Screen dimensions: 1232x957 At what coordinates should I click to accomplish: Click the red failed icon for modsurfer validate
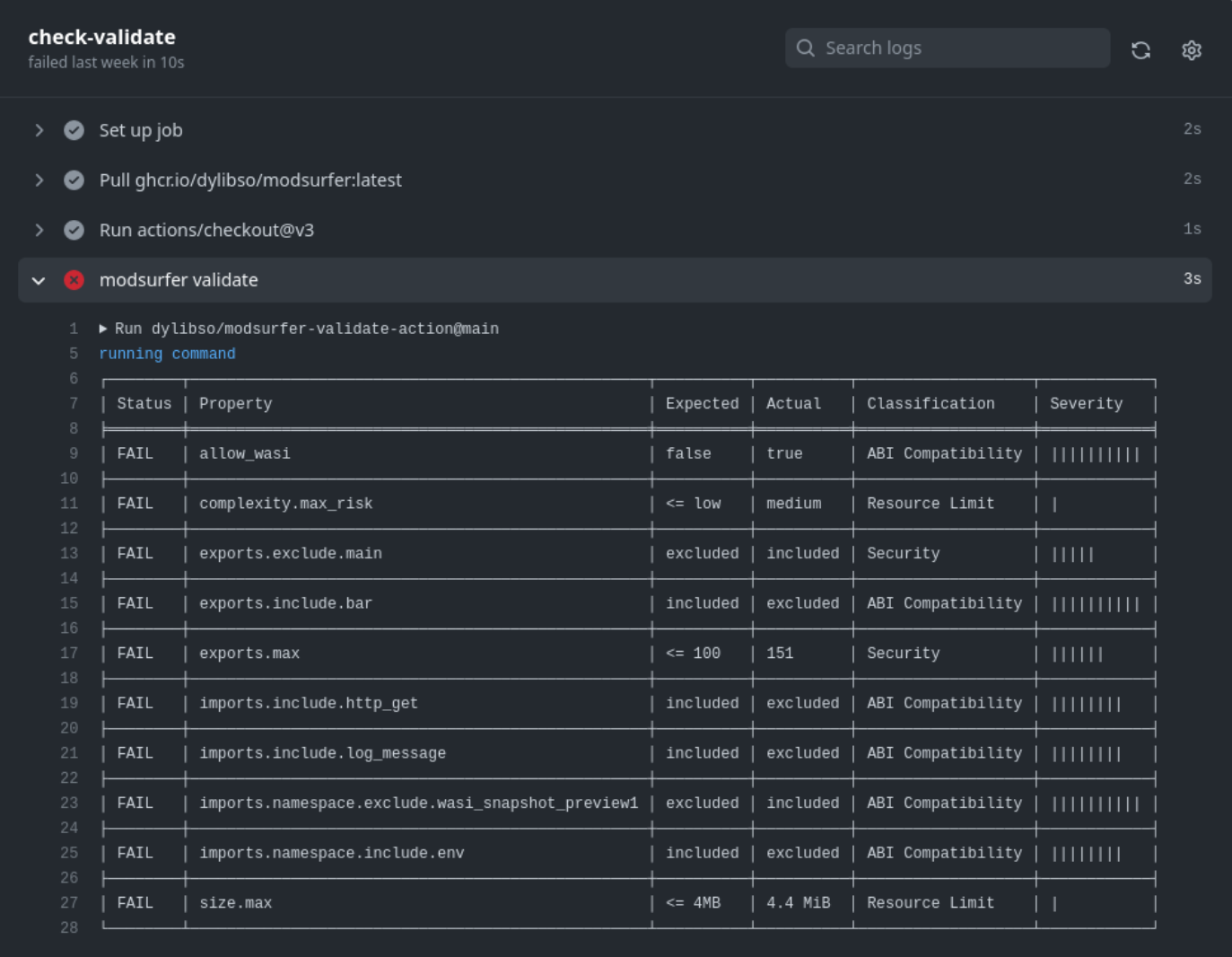tap(74, 280)
